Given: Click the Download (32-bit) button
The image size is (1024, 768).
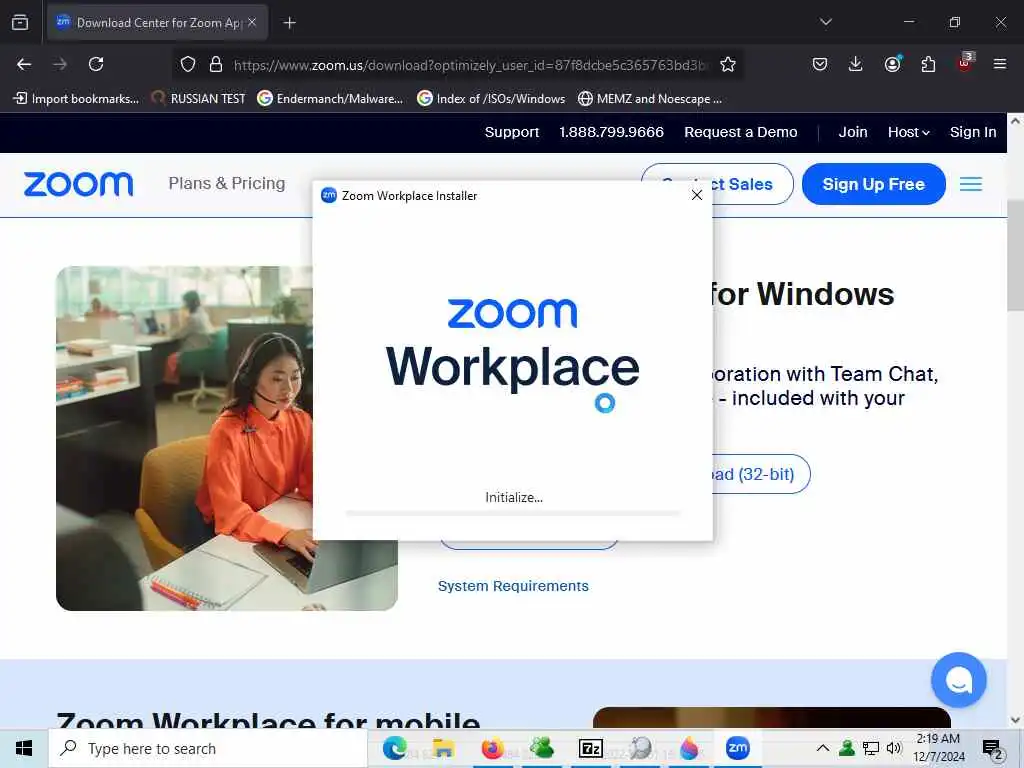Looking at the screenshot, I should [x=761, y=474].
